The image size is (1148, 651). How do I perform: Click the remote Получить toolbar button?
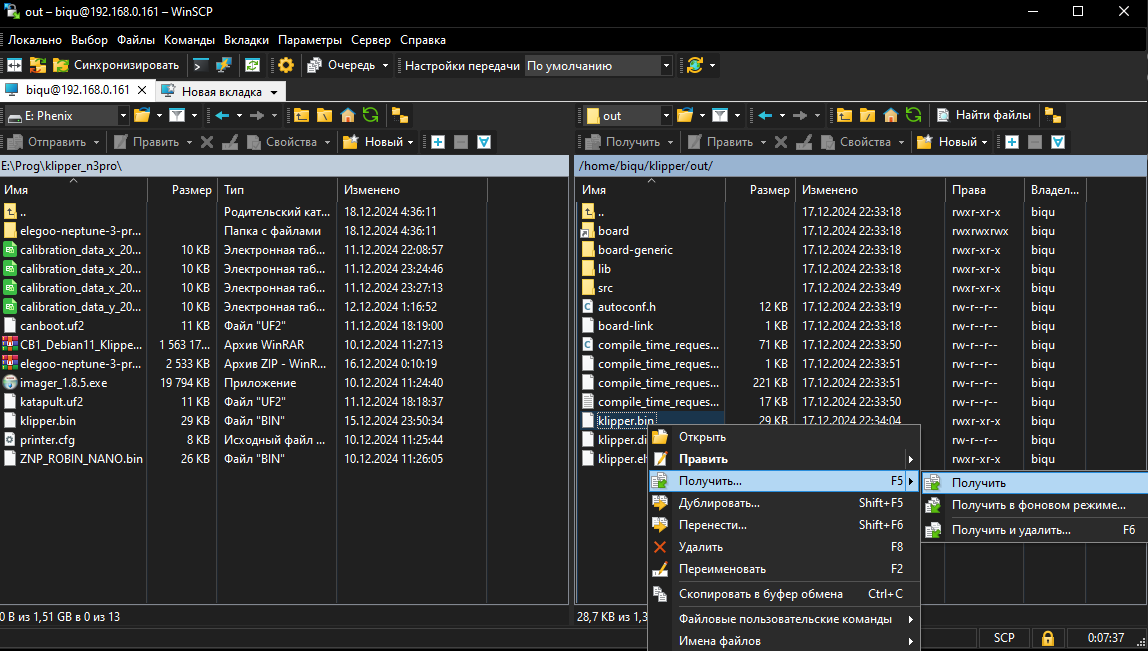pos(623,142)
